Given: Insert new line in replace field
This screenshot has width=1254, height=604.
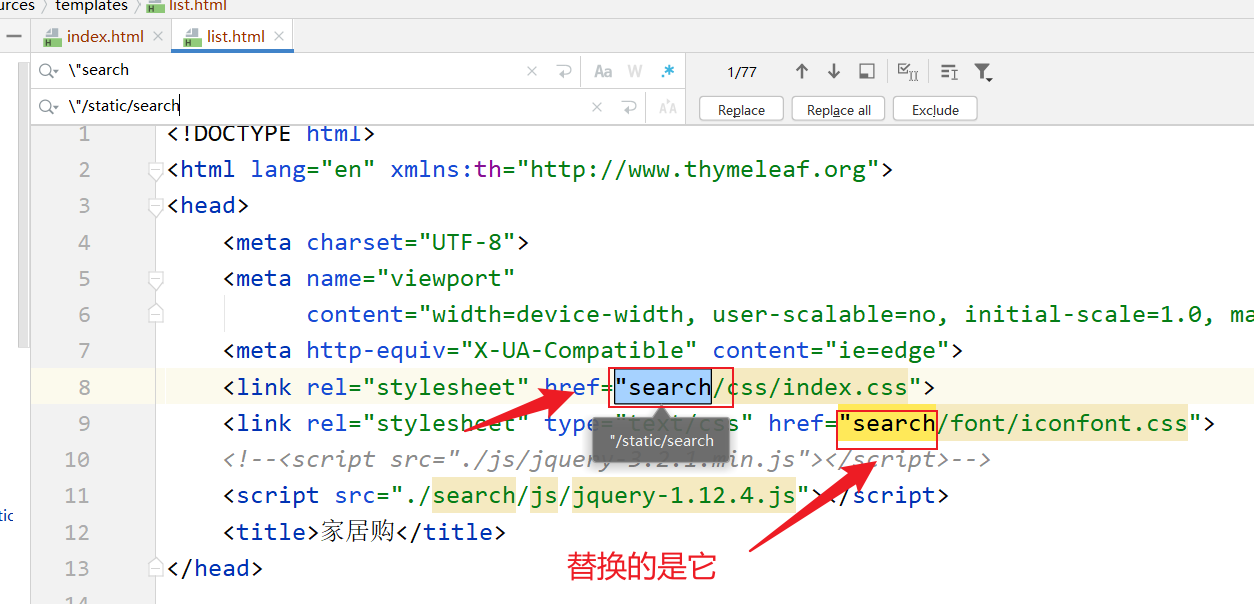Looking at the screenshot, I should click(629, 107).
